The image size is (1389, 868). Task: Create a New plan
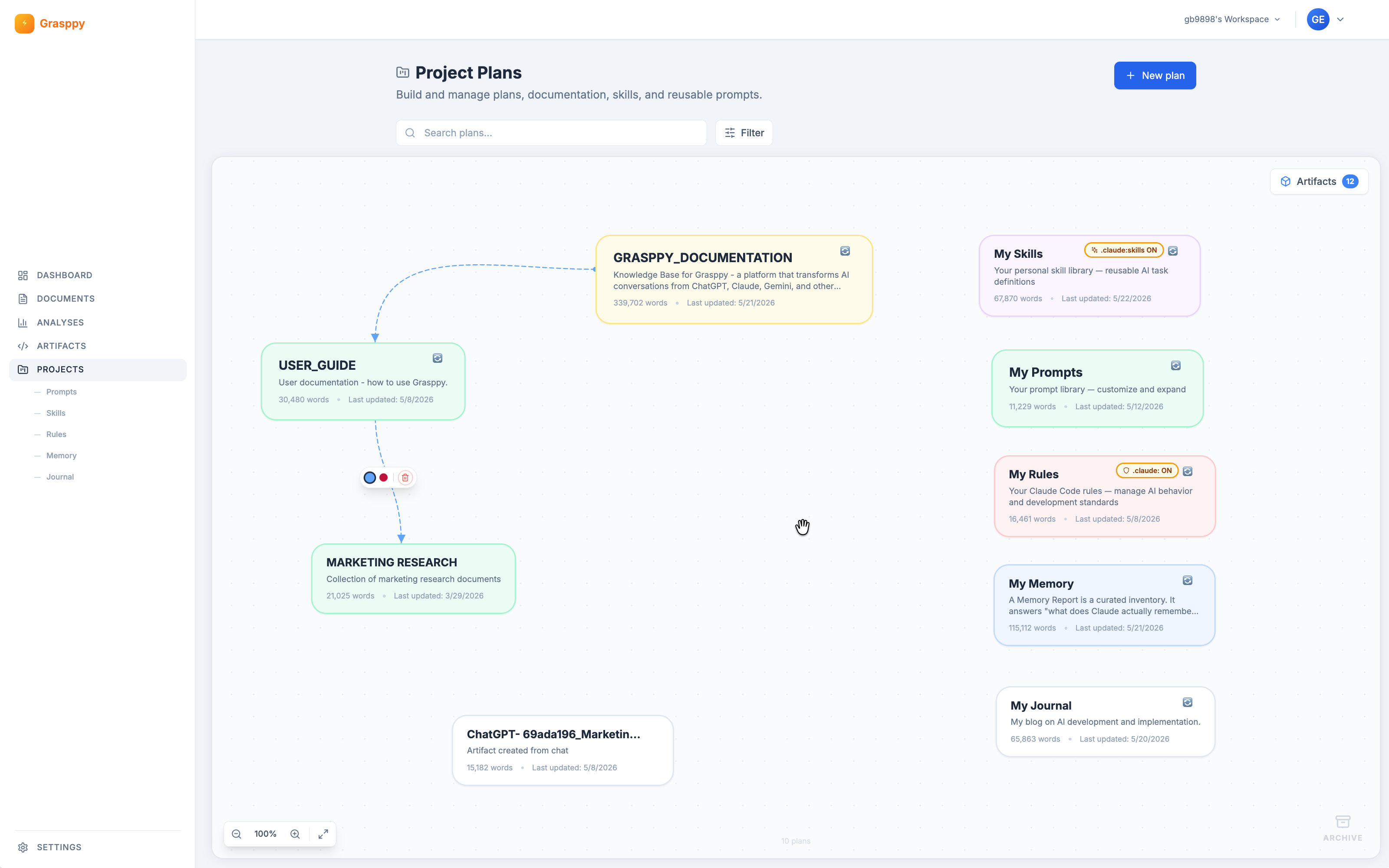tap(1155, 75)
